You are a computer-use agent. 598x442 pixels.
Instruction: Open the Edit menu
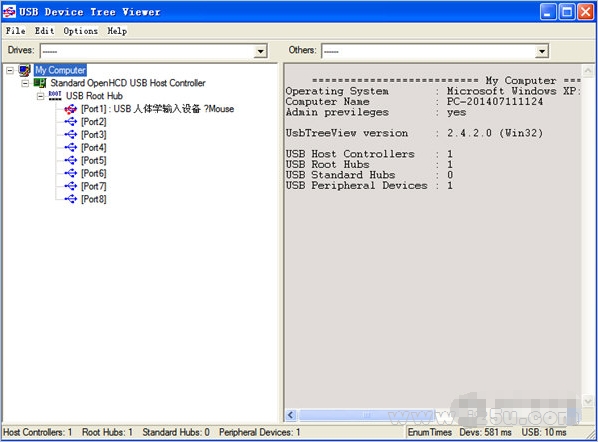coord(45,31)
